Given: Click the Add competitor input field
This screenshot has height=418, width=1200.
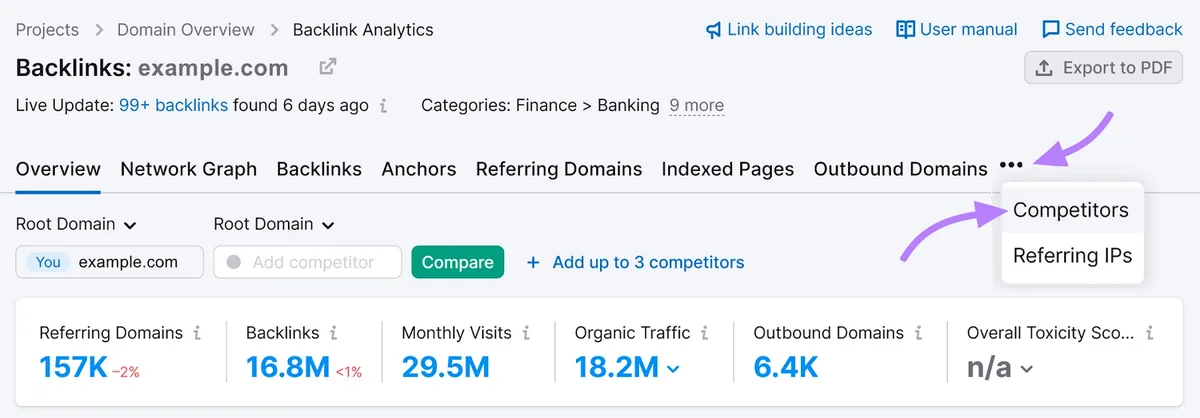Looking at the screenshot, I should (308, 262).
